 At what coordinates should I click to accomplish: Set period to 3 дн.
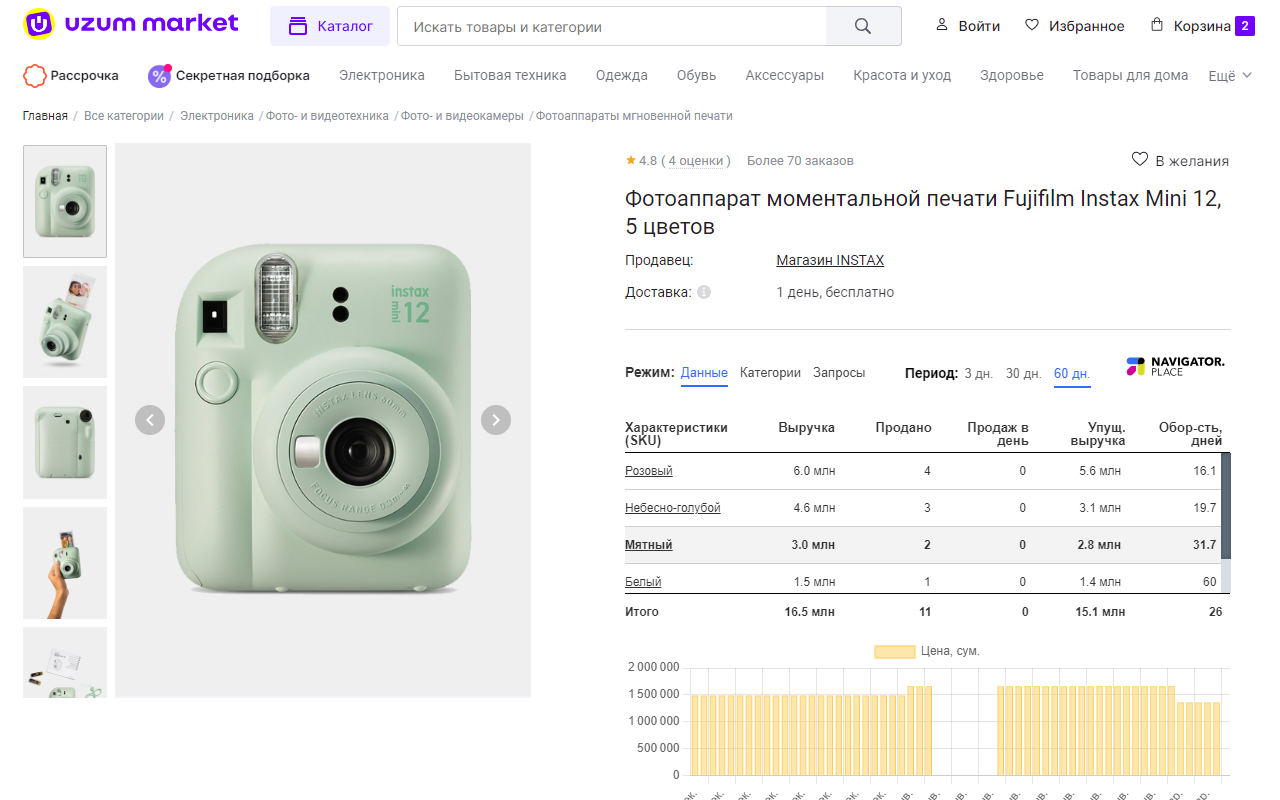(978, 373)
